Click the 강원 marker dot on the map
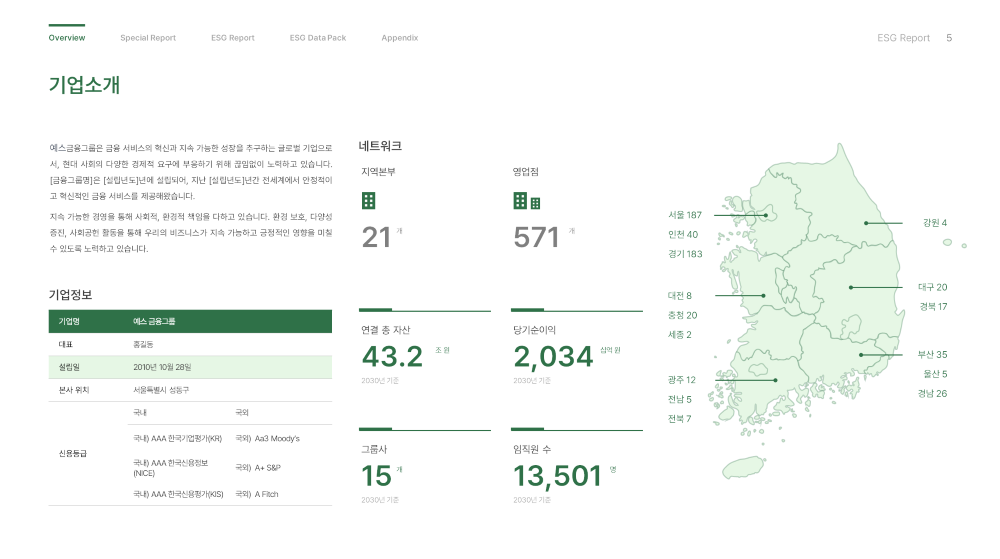1000x559 pixels. click(x=866, y=223)
